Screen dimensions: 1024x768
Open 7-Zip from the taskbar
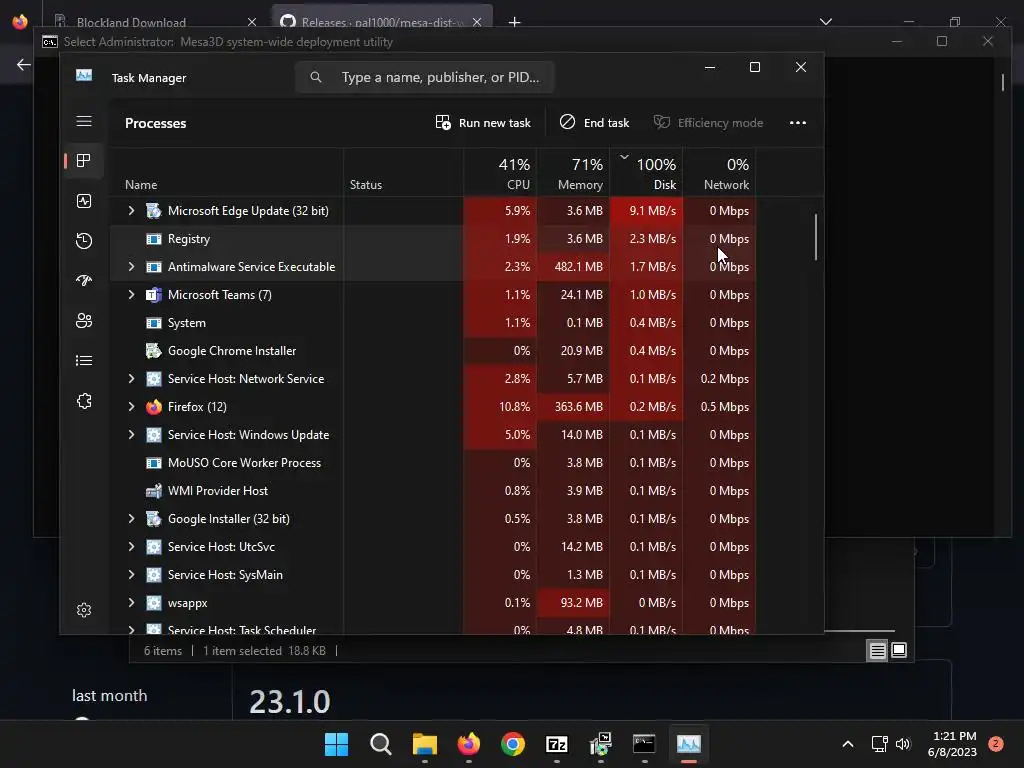tap(556, 744)
